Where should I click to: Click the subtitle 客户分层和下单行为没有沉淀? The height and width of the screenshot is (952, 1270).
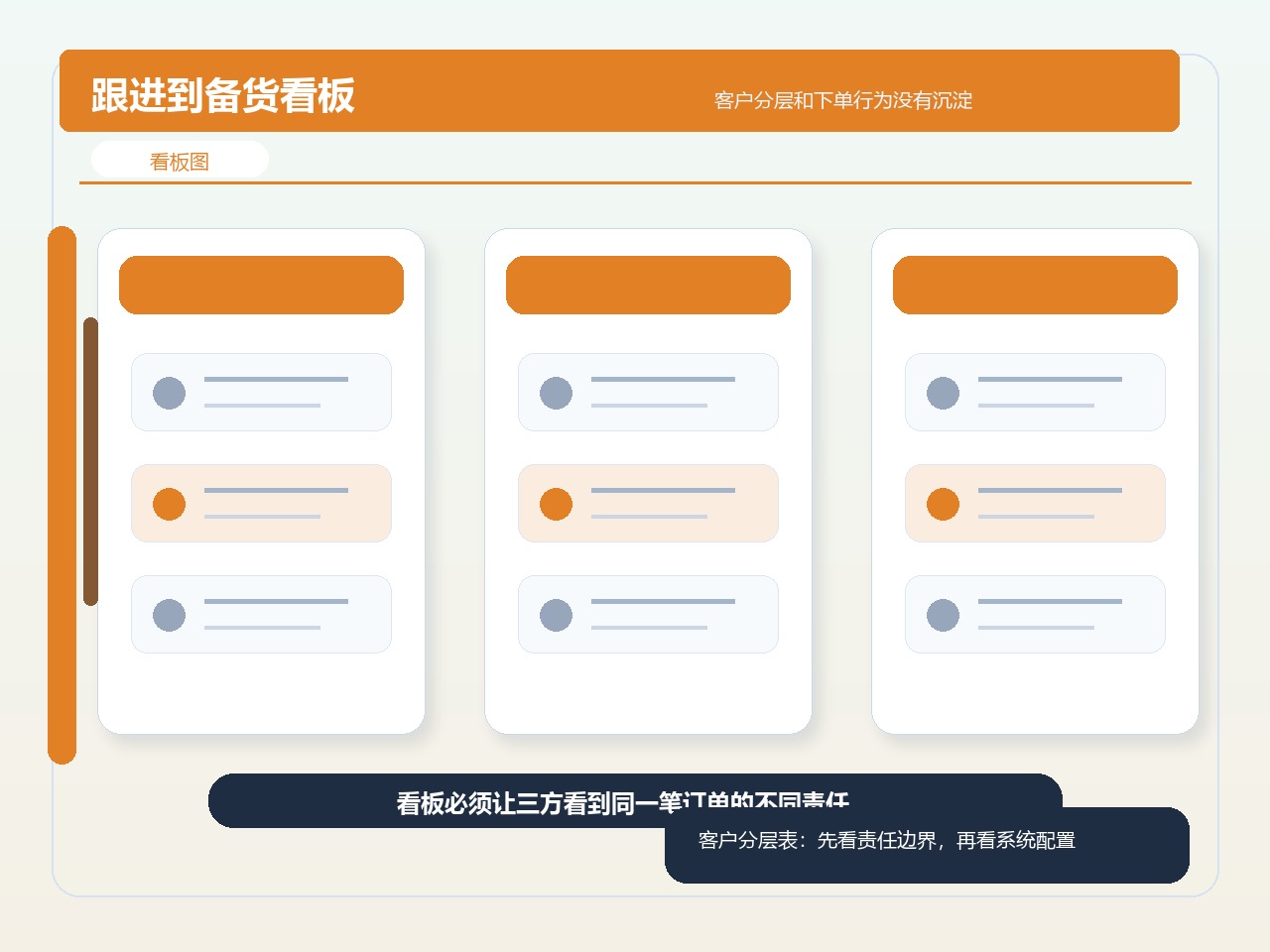[843, 100]
